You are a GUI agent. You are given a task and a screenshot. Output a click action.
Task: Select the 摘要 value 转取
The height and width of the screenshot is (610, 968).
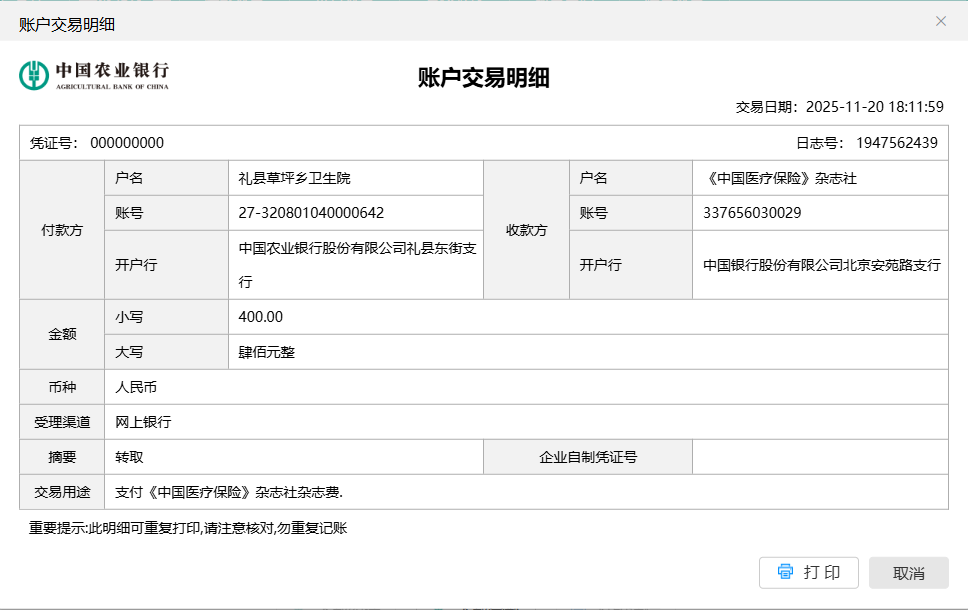point(130,457)
